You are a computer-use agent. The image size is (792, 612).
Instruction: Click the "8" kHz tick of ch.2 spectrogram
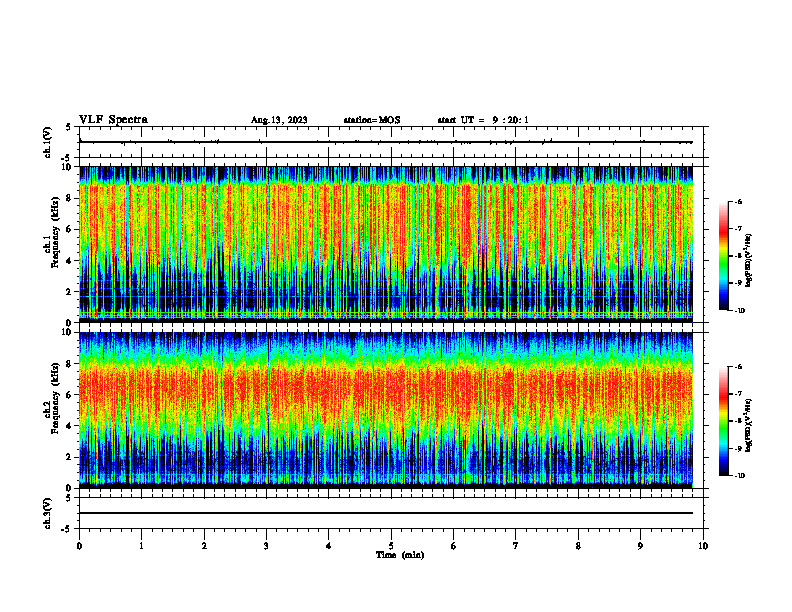coord(70,364)
